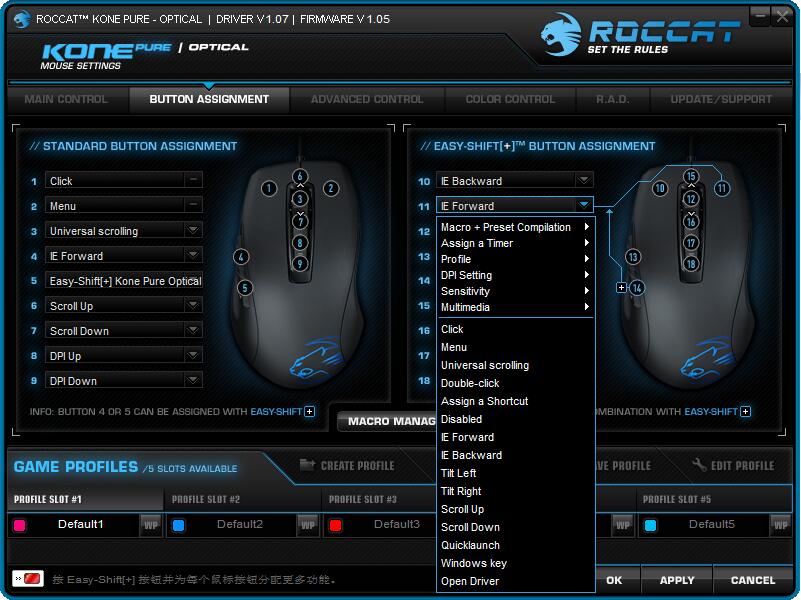801x600 pixels.
Task: Switch to the Color Control tab
Action: click(x=510, y=99)
